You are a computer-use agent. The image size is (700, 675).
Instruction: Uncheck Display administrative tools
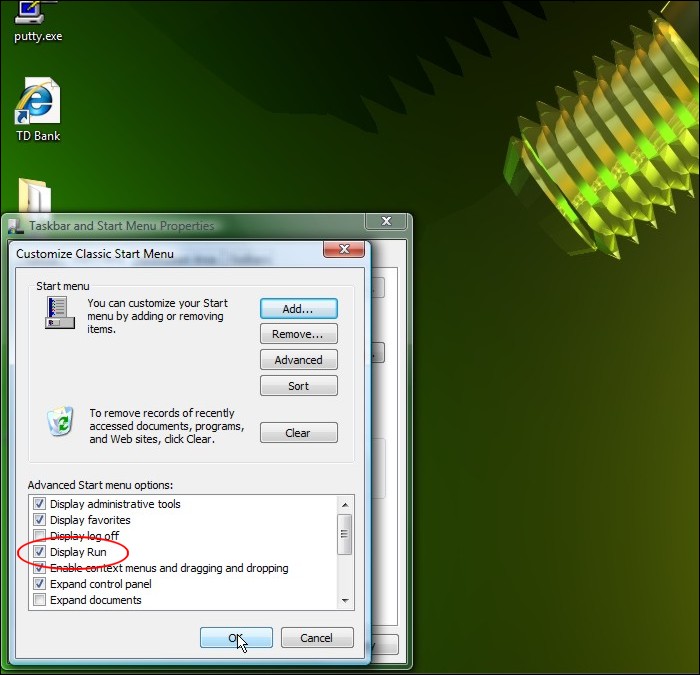(40, 504)
